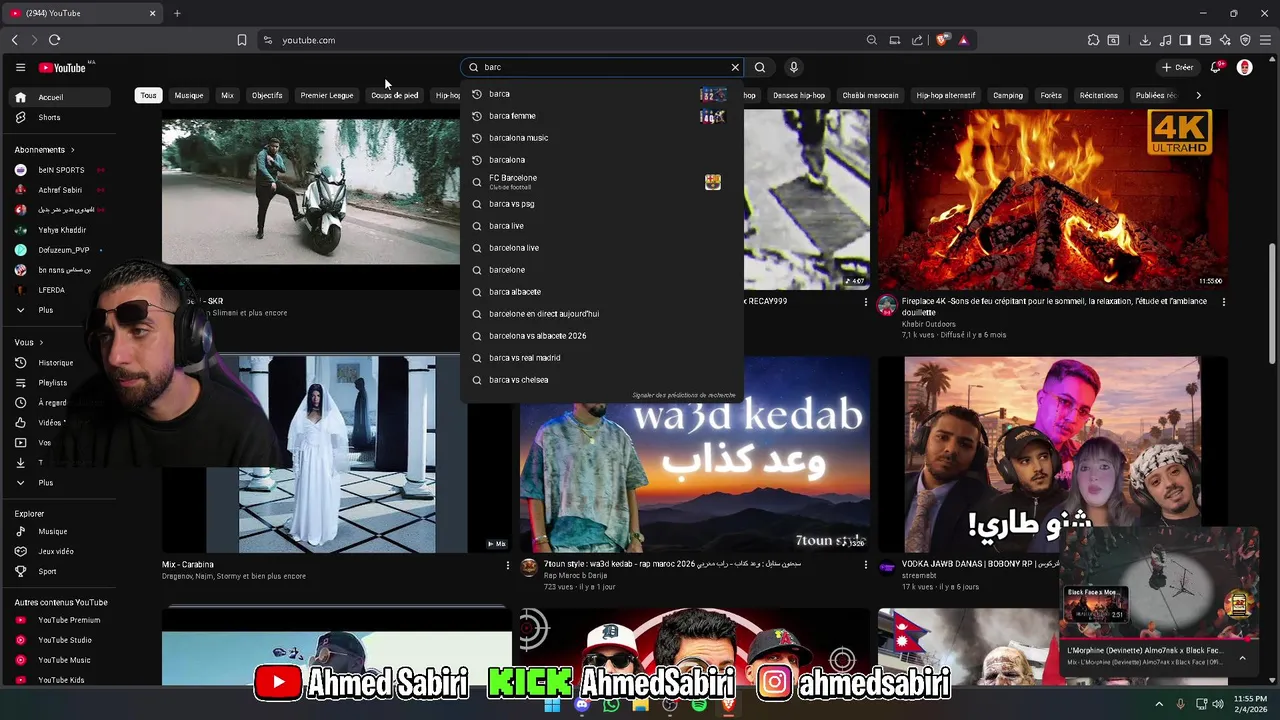
Task: Open YouTube Premium in the sidebar
Action: point(59,620)
